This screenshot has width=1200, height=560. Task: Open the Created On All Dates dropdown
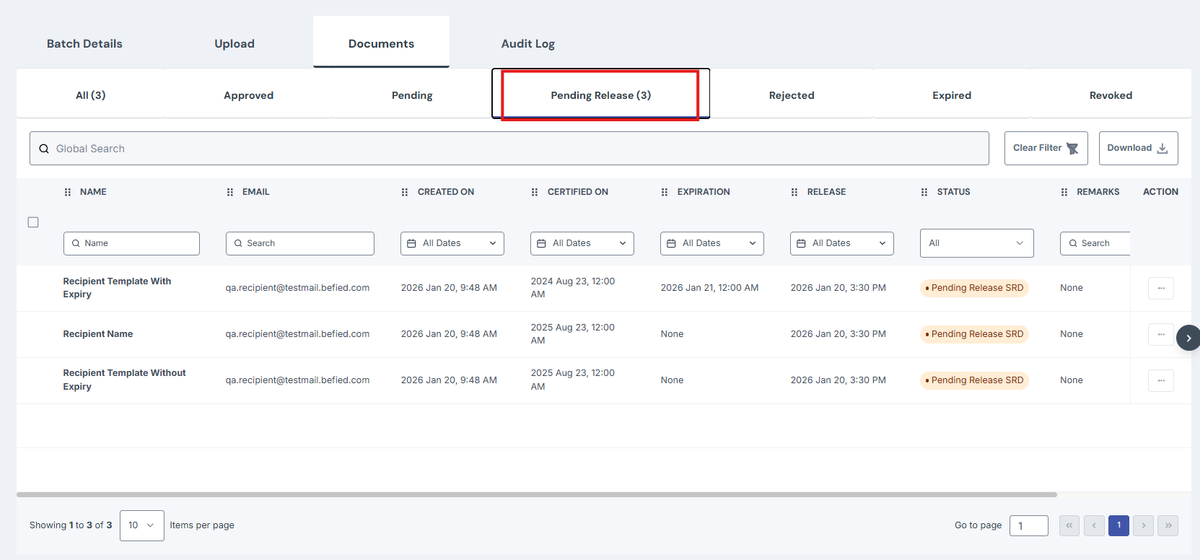tap(452, 243)
